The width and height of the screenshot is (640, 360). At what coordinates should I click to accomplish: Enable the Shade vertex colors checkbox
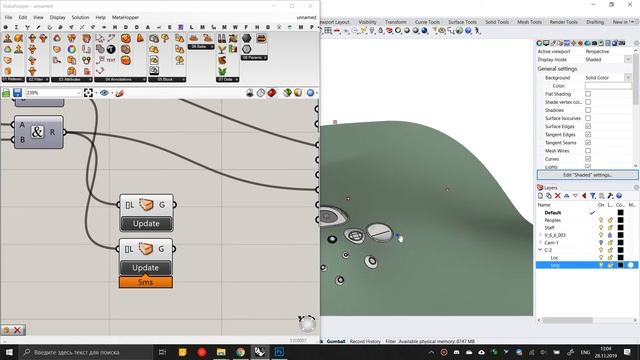[588, 102]
